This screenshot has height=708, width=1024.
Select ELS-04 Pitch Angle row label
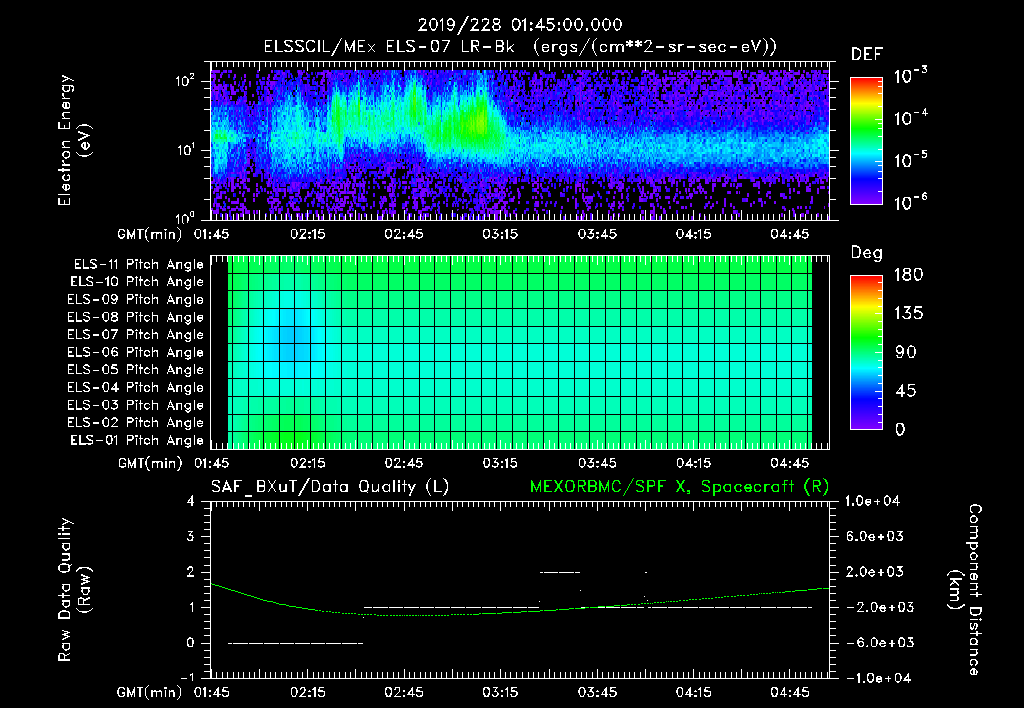(x=135, y=387)
